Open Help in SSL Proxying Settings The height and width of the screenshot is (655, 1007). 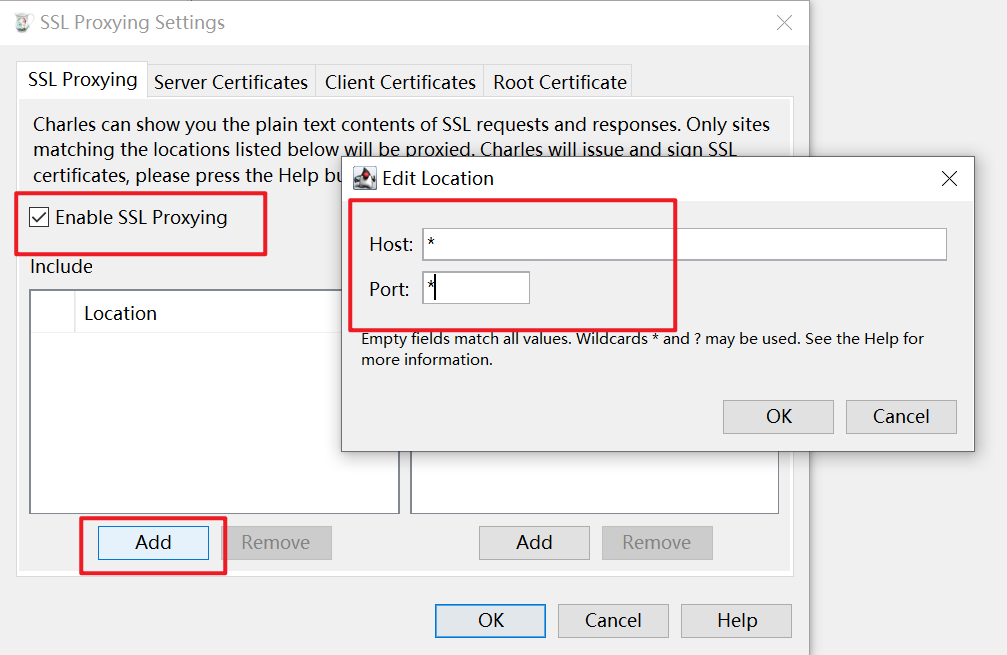pyautogui.click(x=737, y=620)
